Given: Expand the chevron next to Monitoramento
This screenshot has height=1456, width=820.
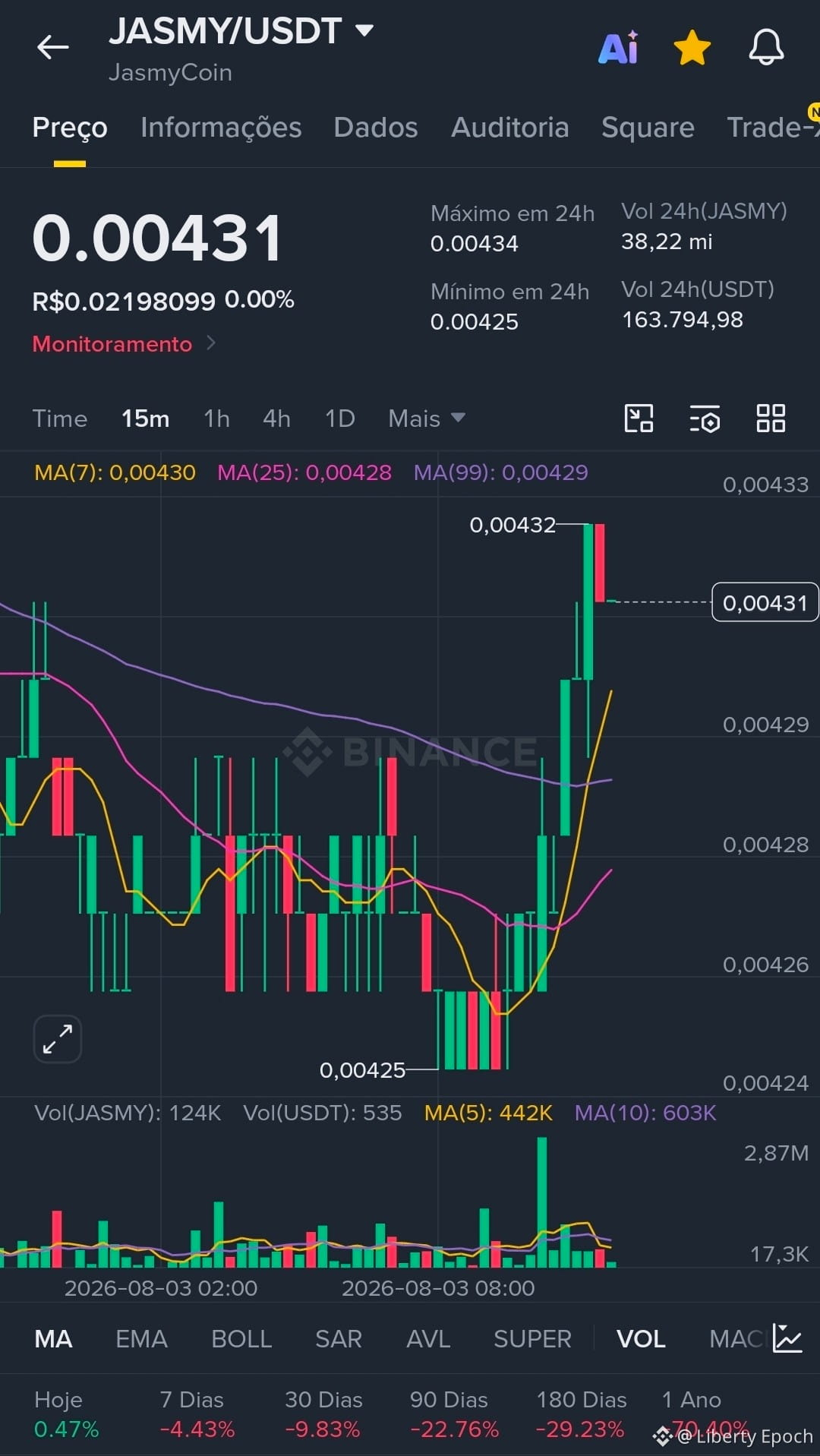Looking at the screenshot, I should point(211,343).
